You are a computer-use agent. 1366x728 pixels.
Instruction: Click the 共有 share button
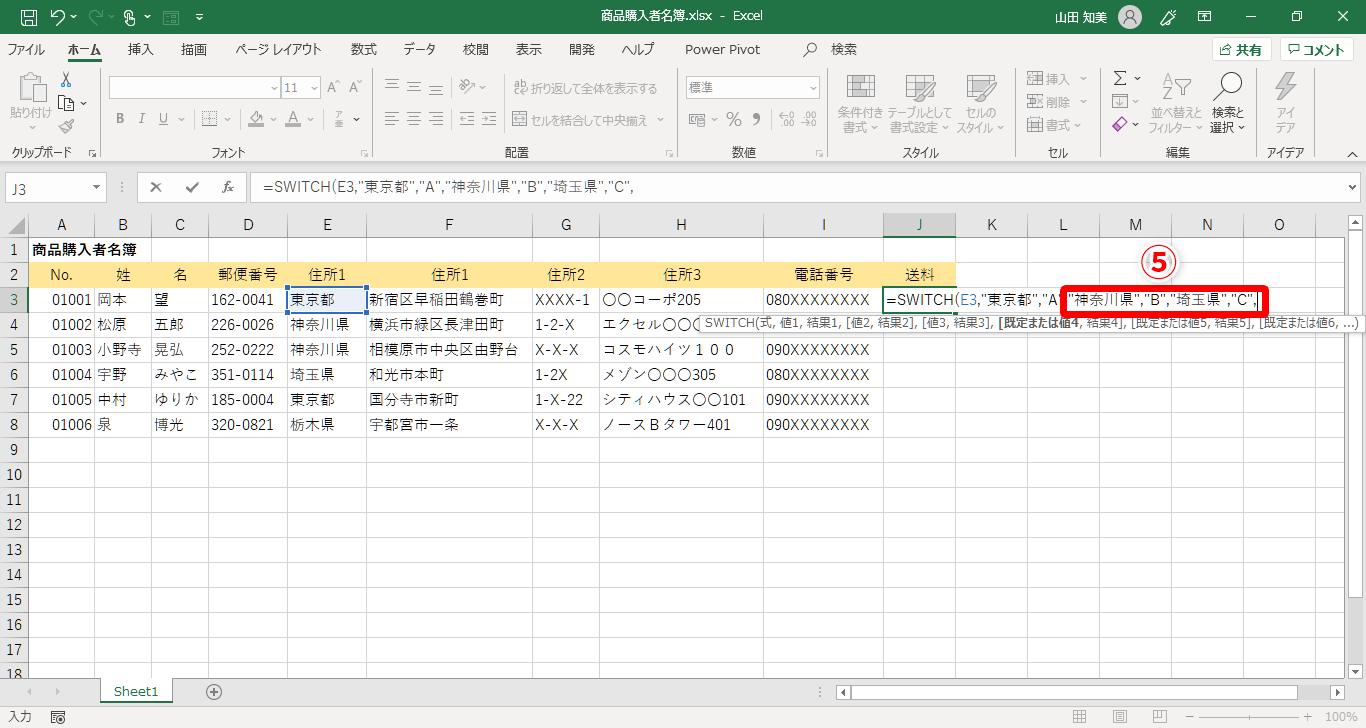(1241, 50)
